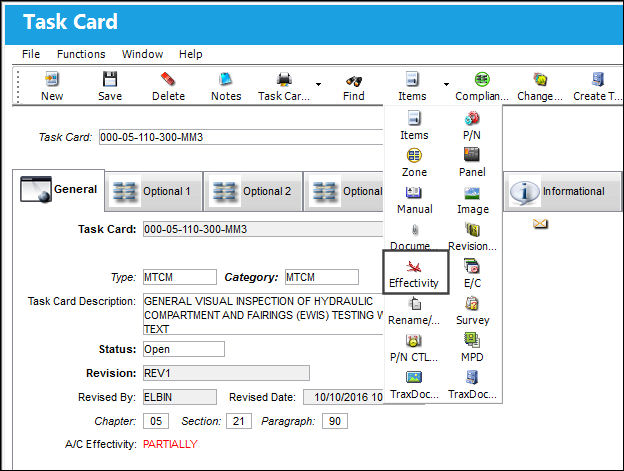Click the Revised Date field
Screen dimensions: 624x471
343,397
